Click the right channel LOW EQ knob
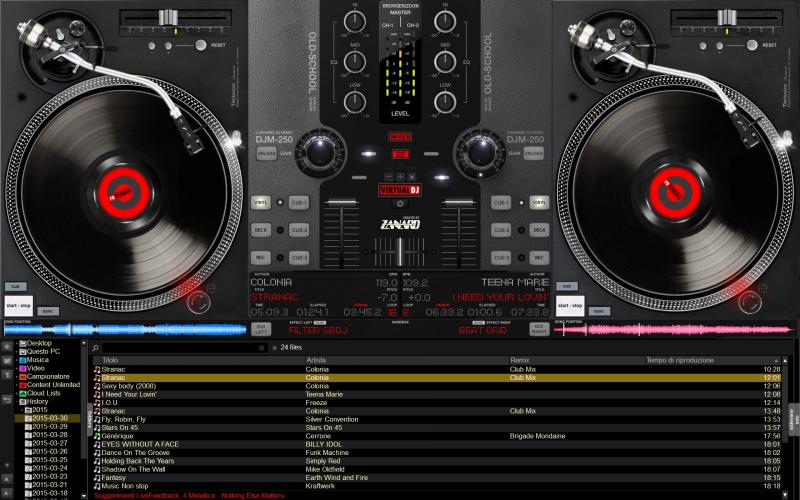The width and height of the screenshot is (800, 500). 445,102
